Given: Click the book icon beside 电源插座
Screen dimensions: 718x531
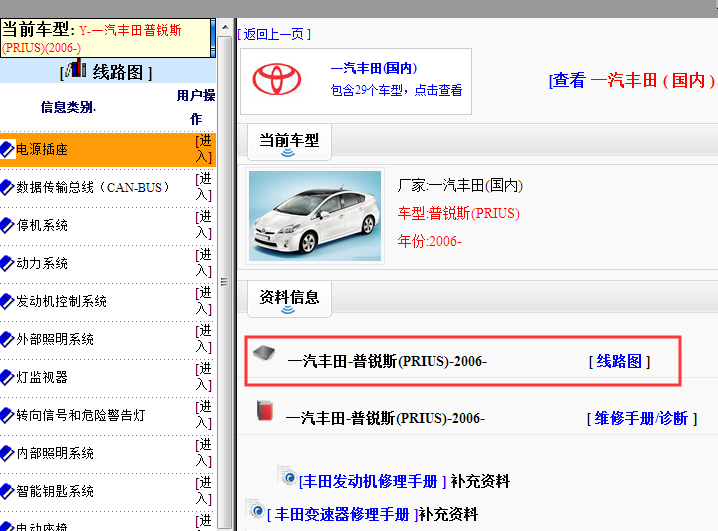Looking at the screenshot, I should (7, 149).
